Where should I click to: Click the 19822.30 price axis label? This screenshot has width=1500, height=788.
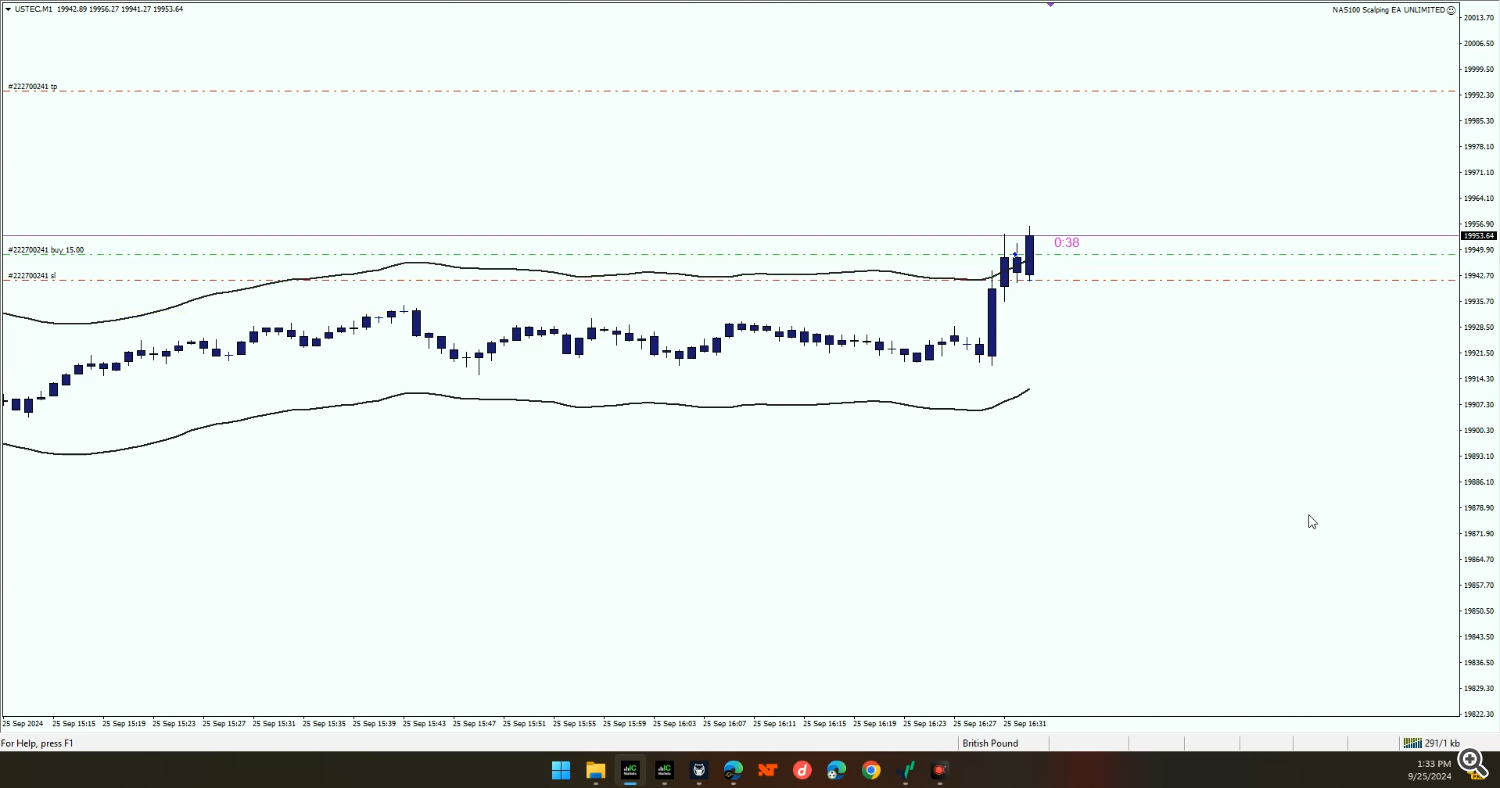(x=1478, y=714)
